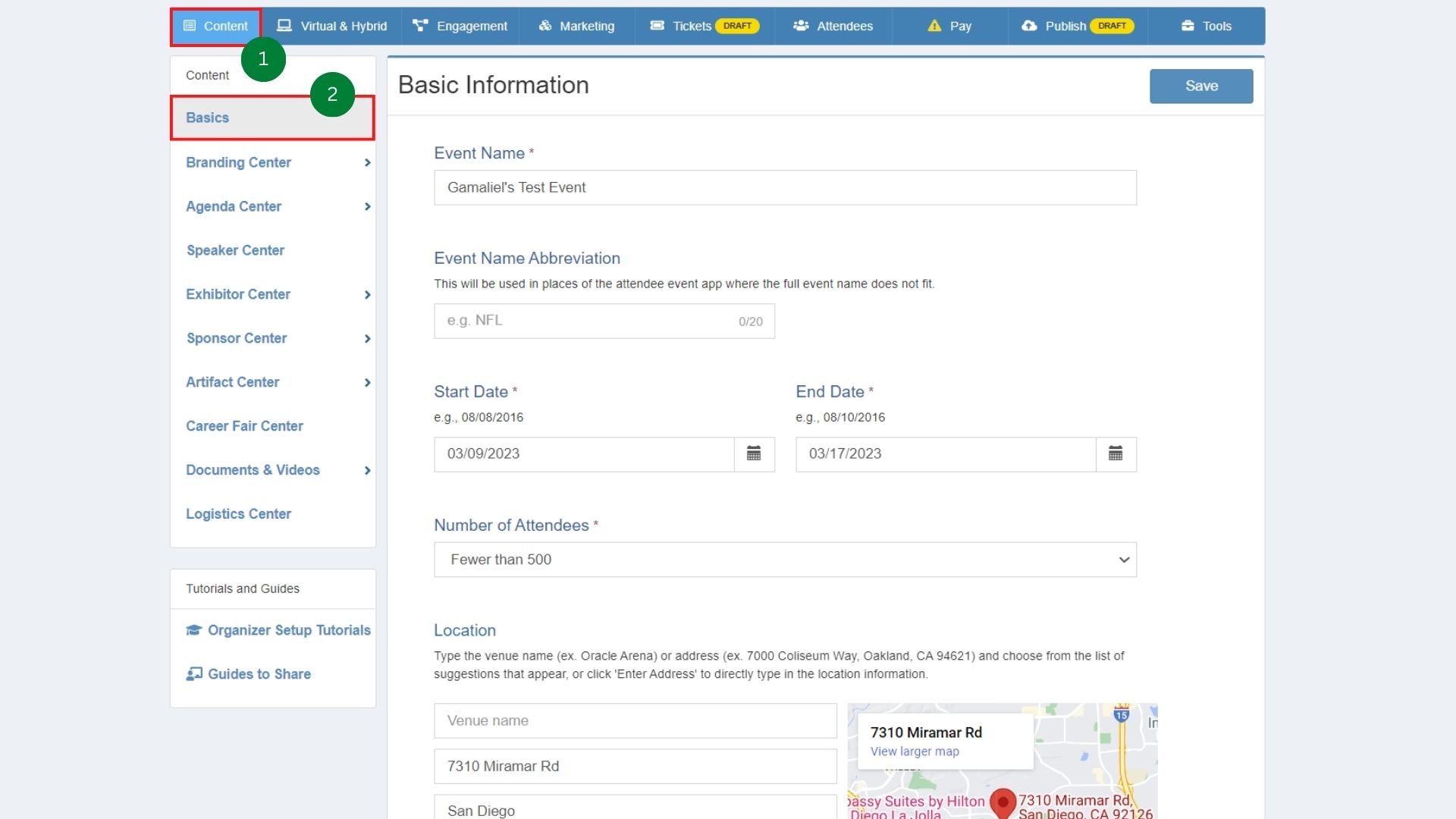Open the End Date calendar picker icon
Viewport: 1456px width, 819px height.
[x=1116, y=453]
